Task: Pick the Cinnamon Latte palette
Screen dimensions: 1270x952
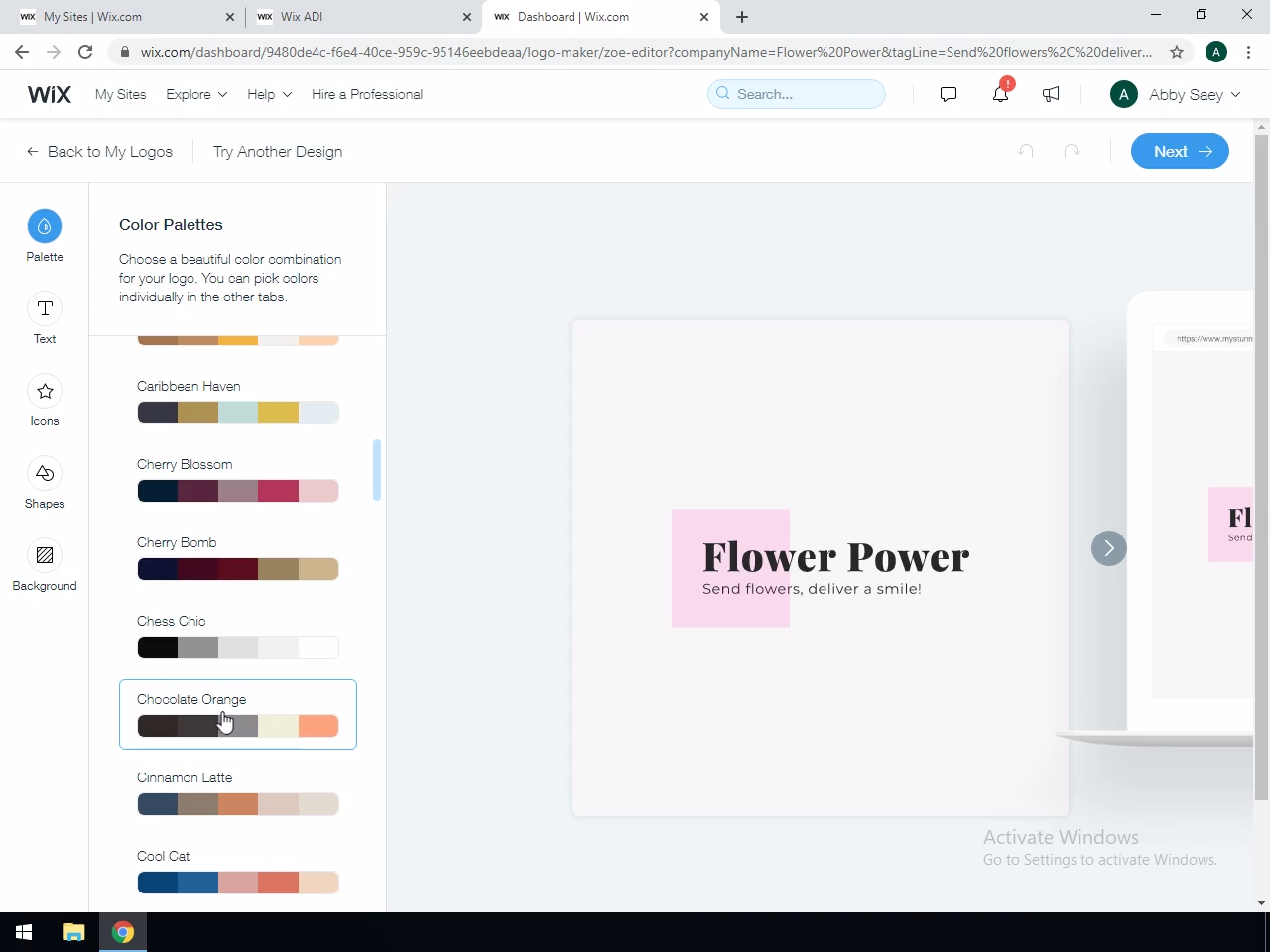Action: 238,792
